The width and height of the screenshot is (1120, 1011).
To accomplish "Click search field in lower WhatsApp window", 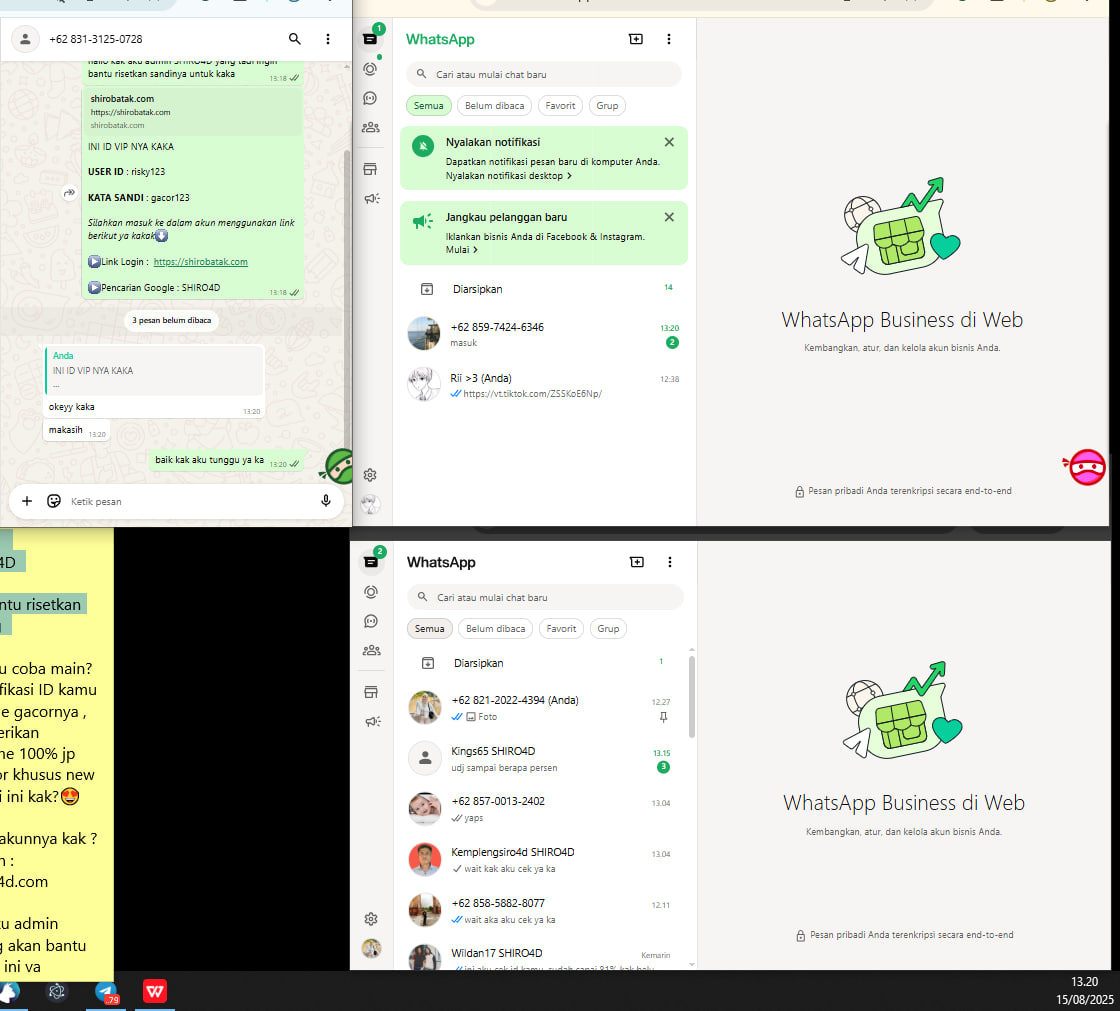I will coord(545,597).
